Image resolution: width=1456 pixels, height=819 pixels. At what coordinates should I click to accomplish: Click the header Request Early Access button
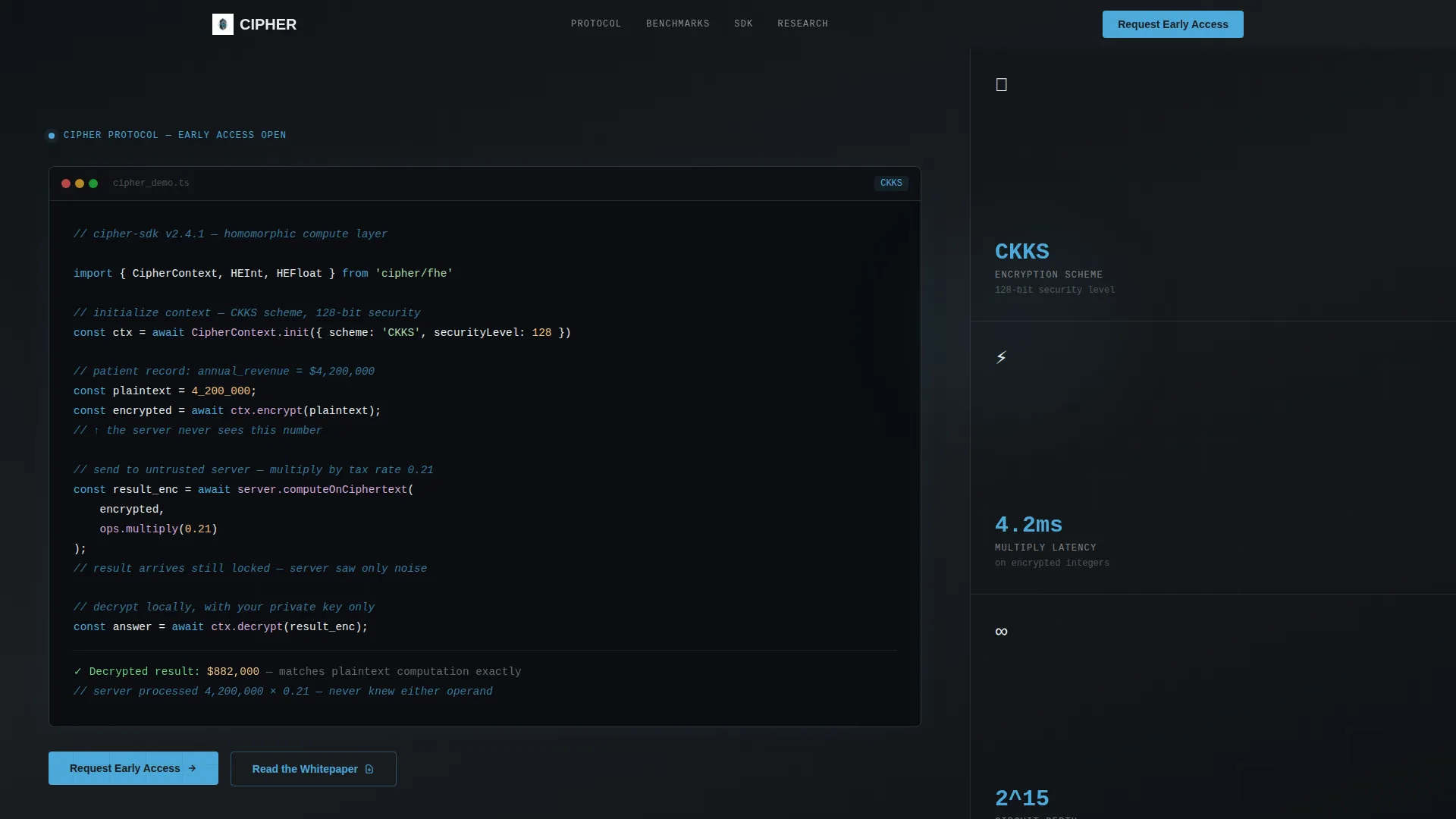pyautogui.click(x=1172, y=24)
